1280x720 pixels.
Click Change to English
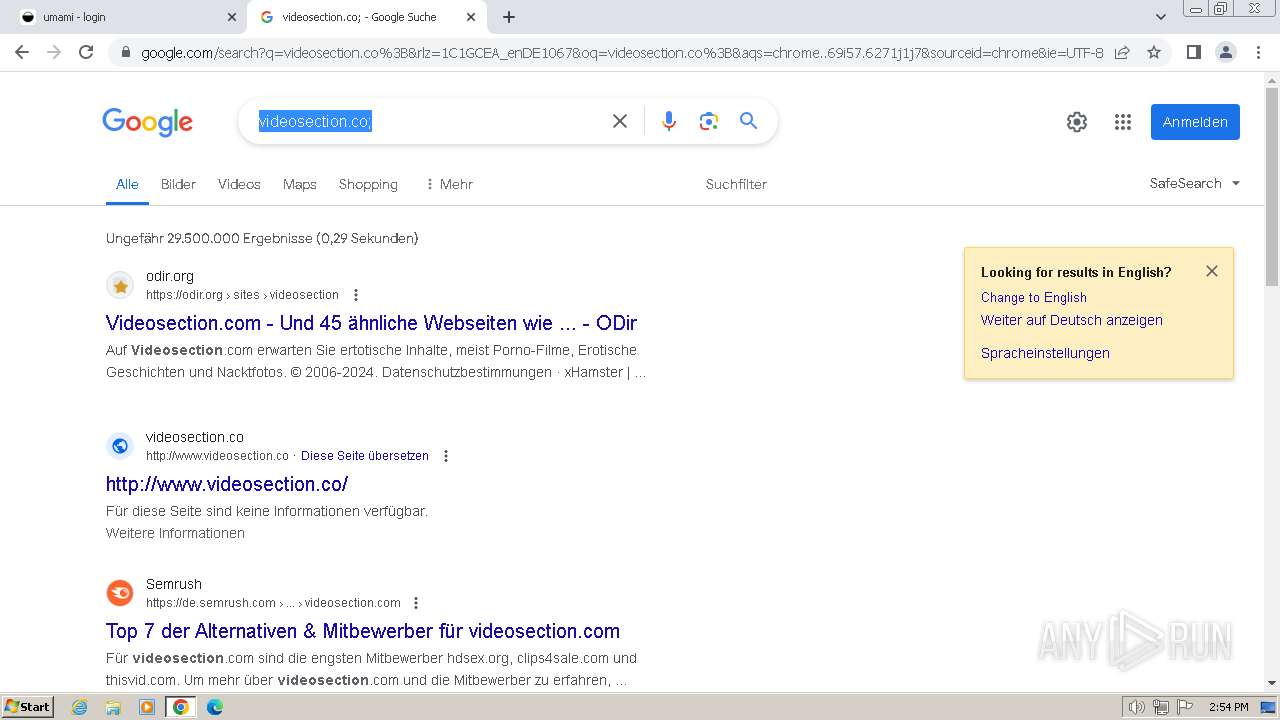[1034, 297]
